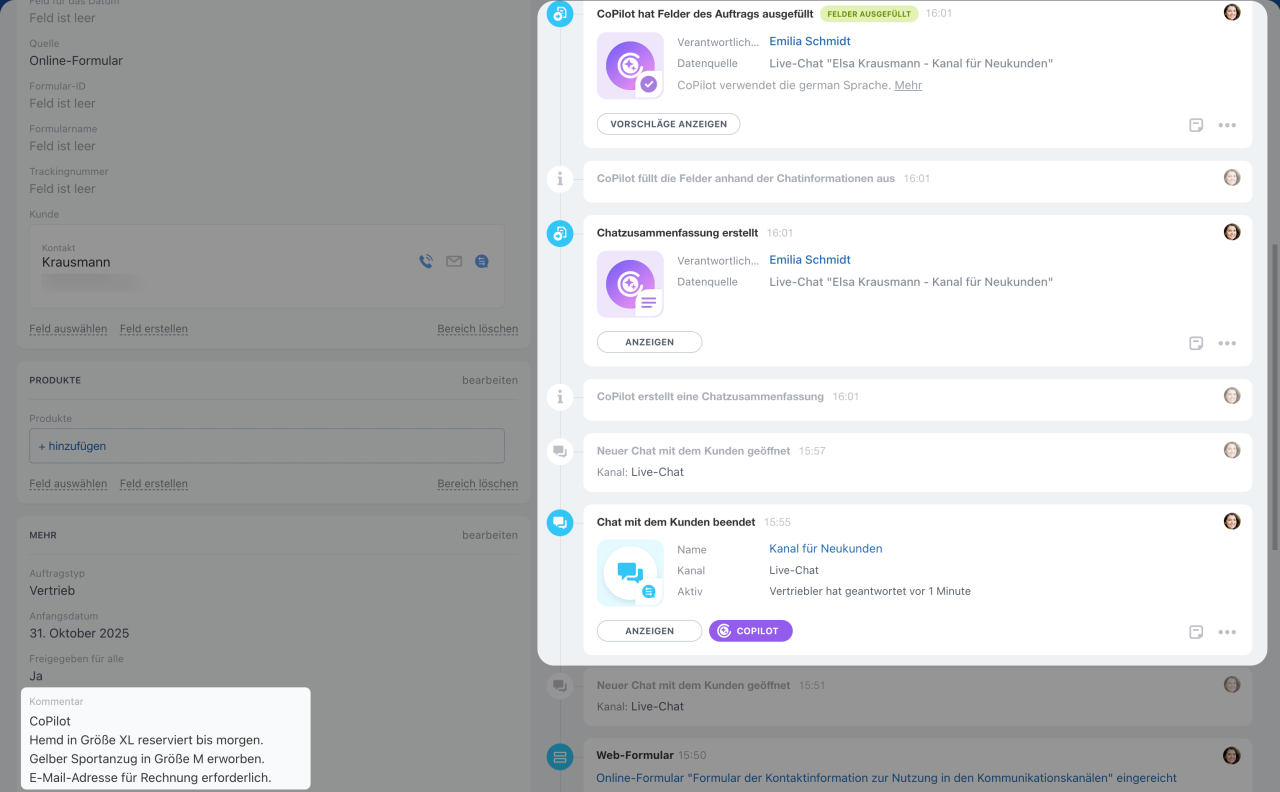Viewport: 1280px width, 792px height.
Task: Click the Quelle value 'Online-Formular'
Action: [76, 61]
